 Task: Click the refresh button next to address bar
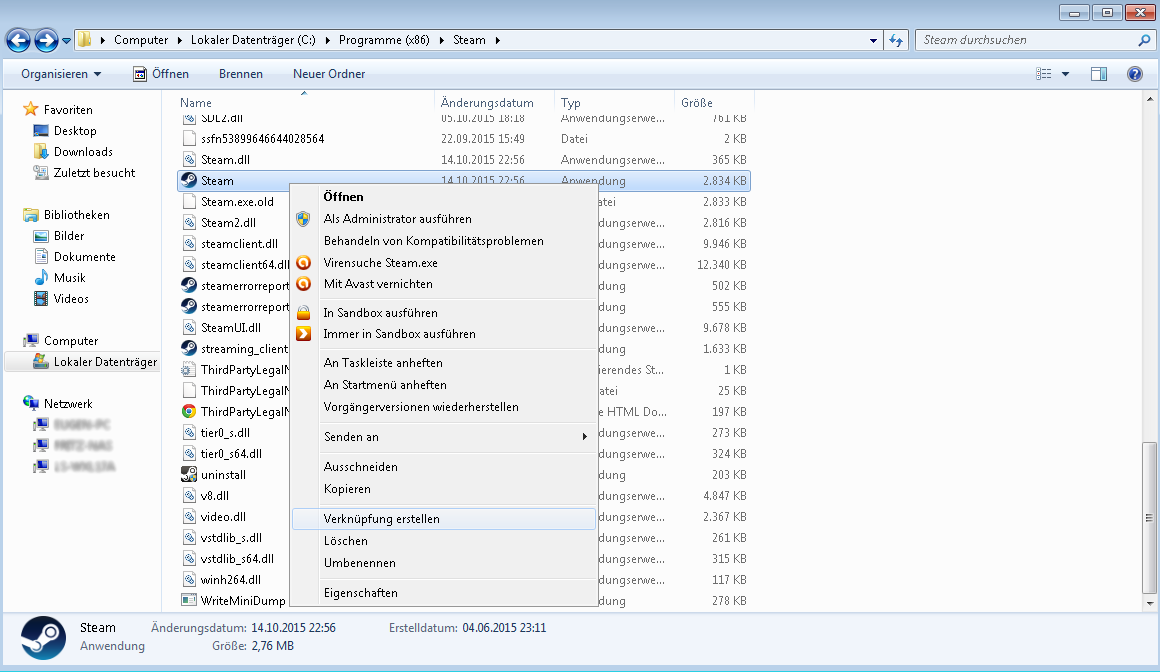click(896, 40)
